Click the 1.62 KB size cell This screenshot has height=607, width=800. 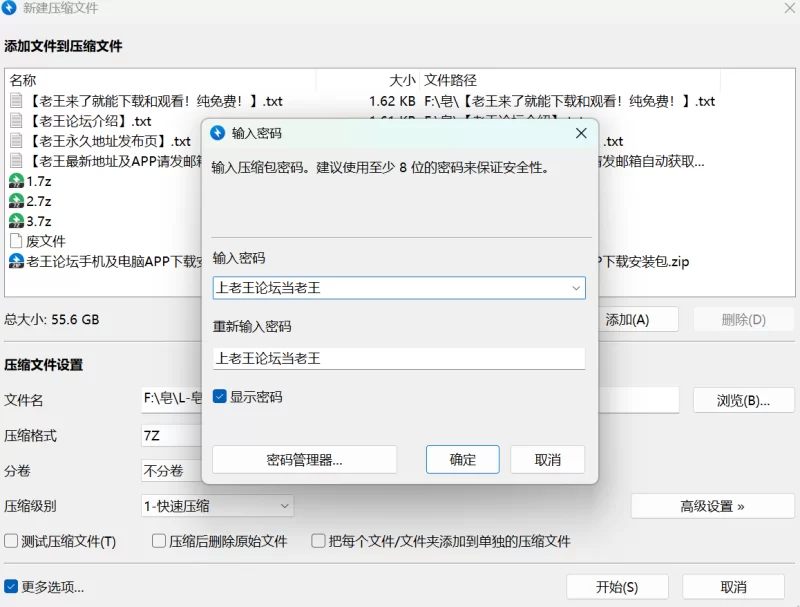[x=392, y=101]
